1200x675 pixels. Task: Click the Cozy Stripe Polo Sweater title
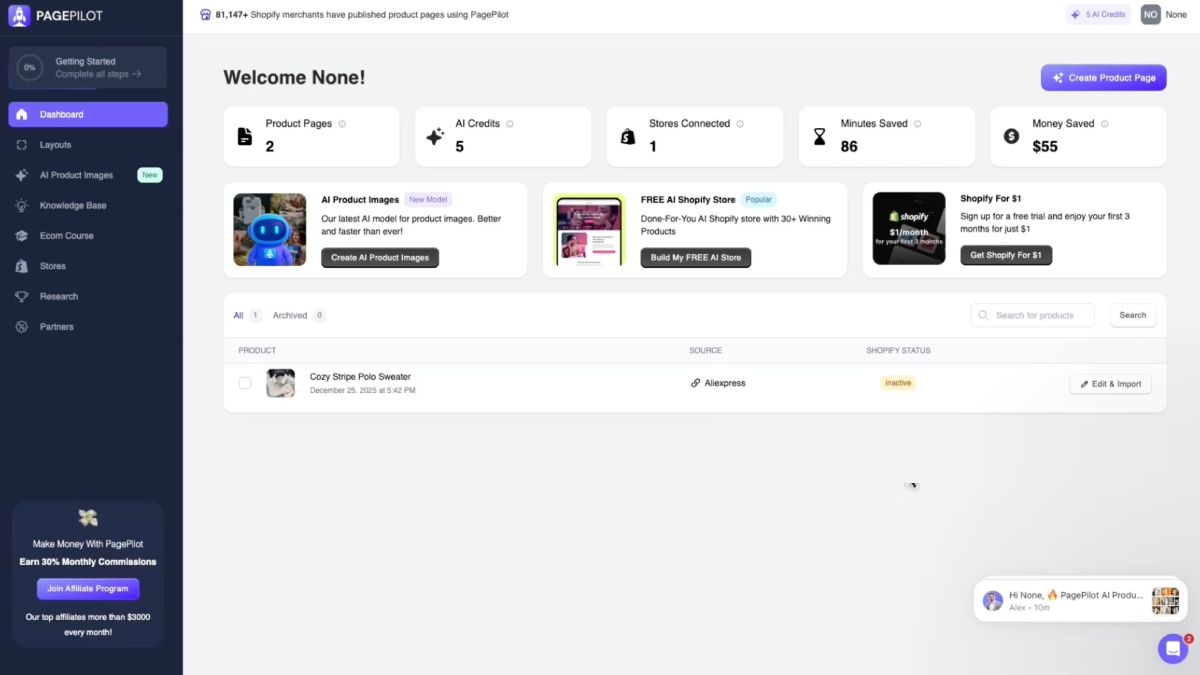tap(360, 377)
